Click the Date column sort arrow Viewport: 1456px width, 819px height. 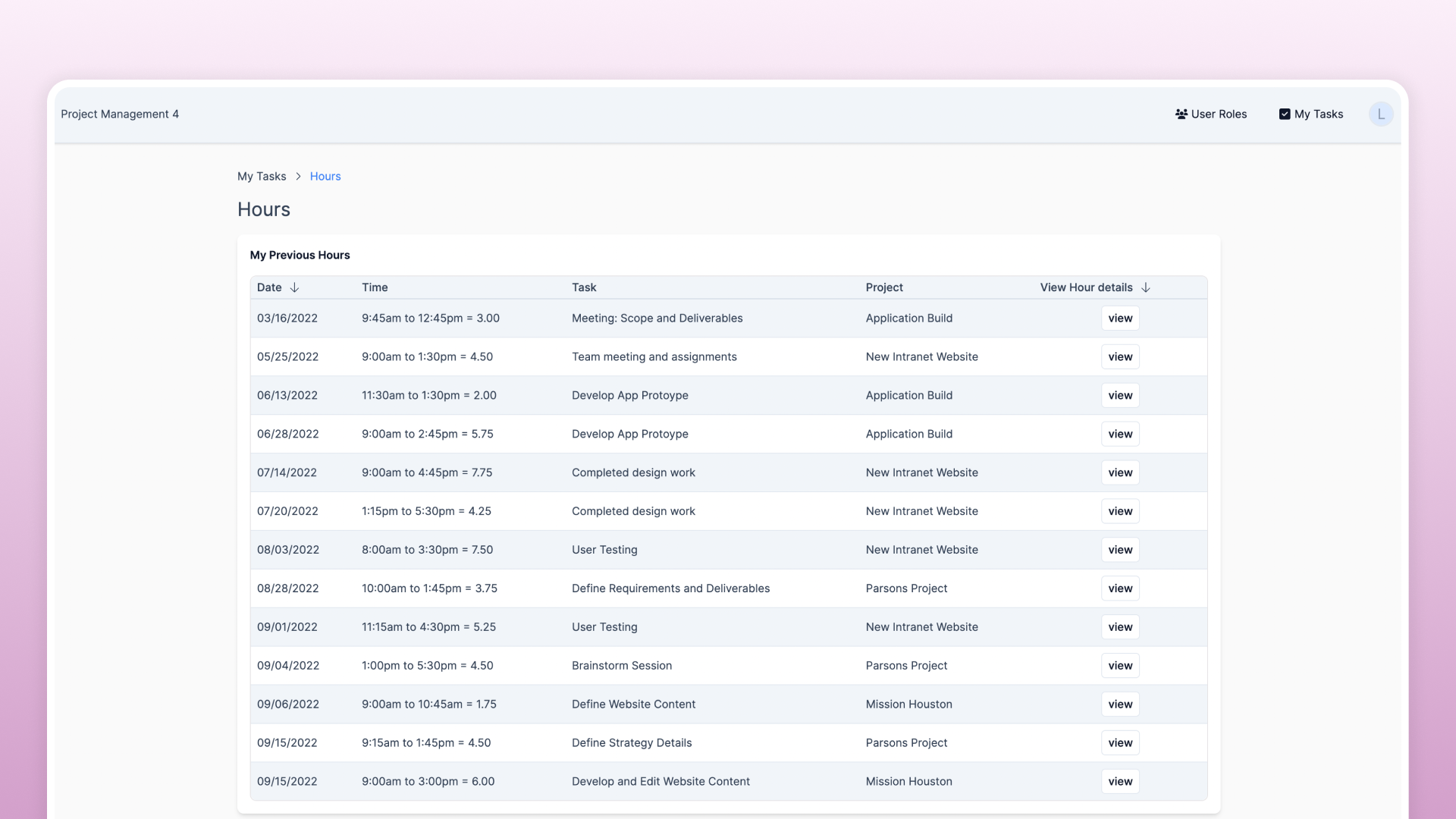pyautogui.click(x=294, y=287)
